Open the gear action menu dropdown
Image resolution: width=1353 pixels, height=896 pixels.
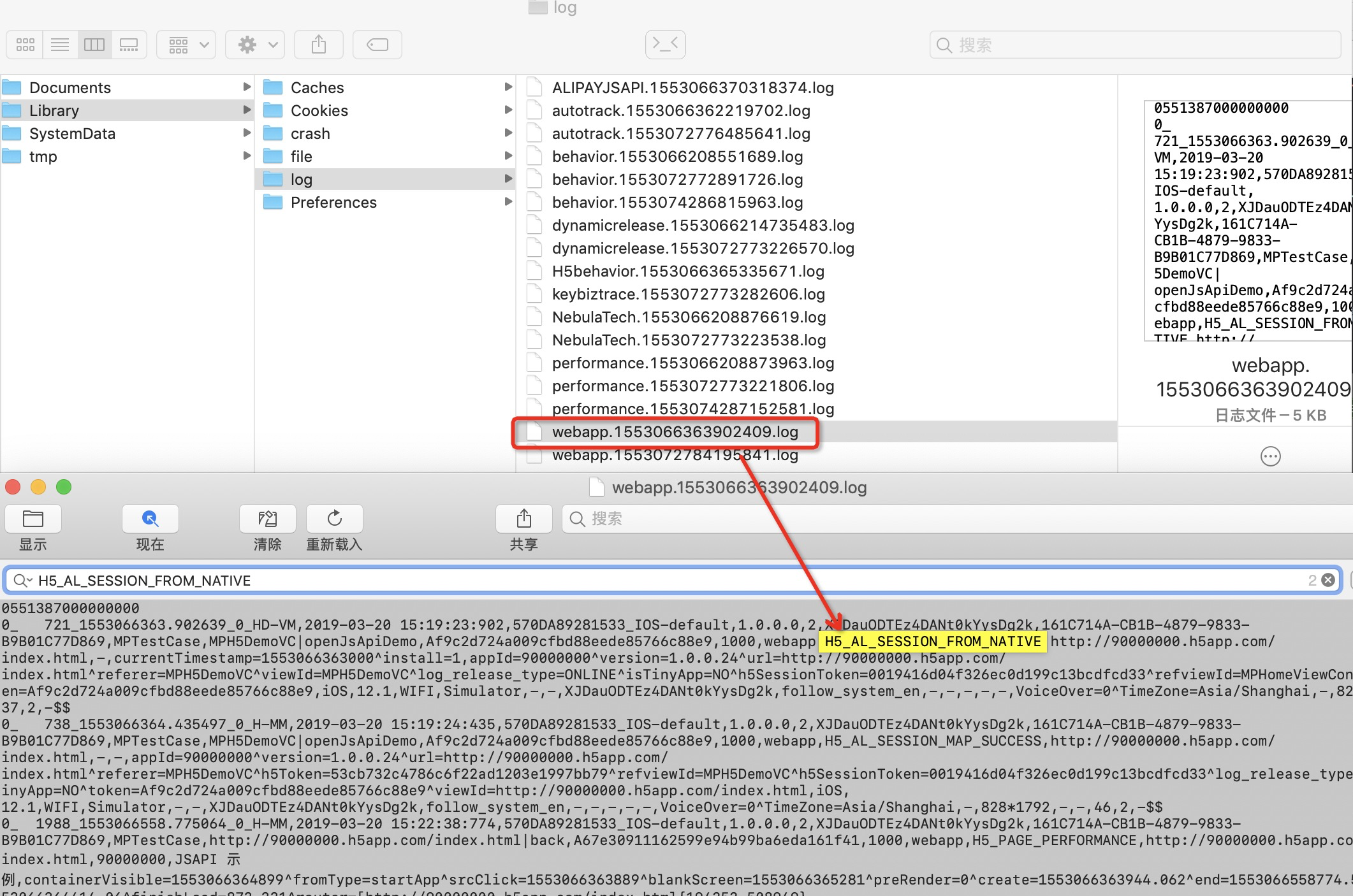click(x=255, y=45)
